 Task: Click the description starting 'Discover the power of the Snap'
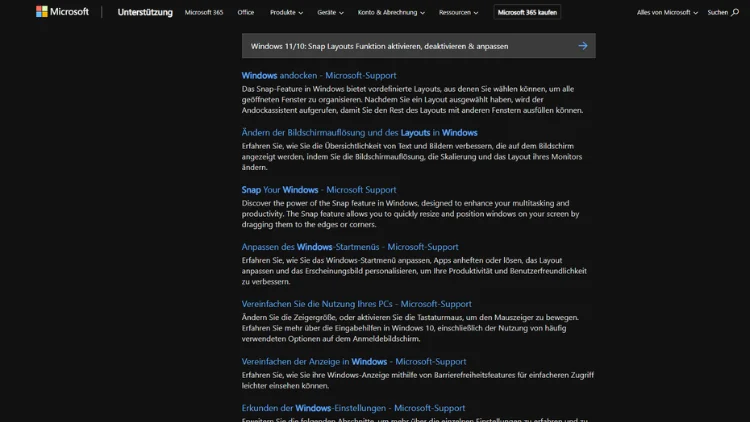point(410,214)
